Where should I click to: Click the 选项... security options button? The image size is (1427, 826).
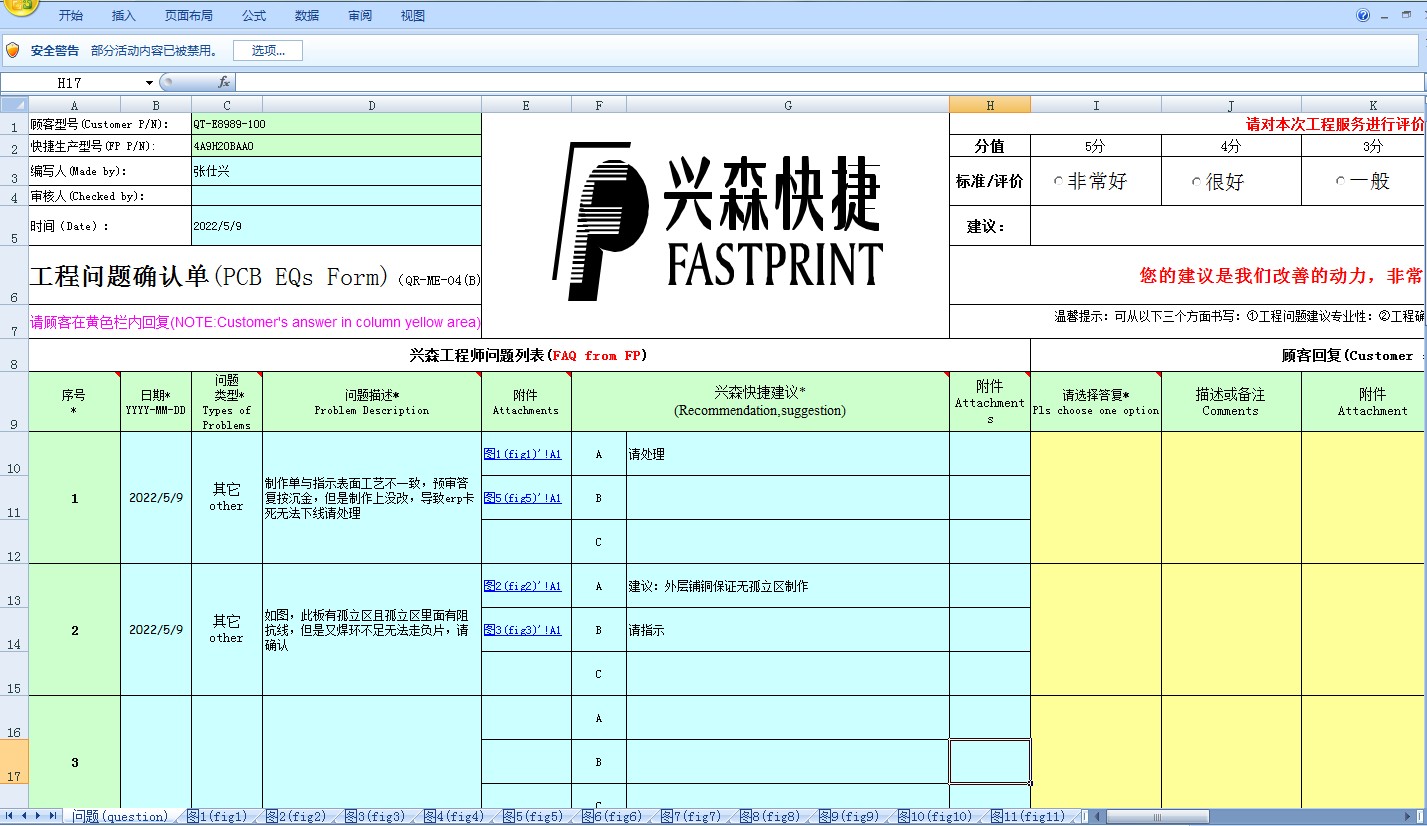pos(268,50)
